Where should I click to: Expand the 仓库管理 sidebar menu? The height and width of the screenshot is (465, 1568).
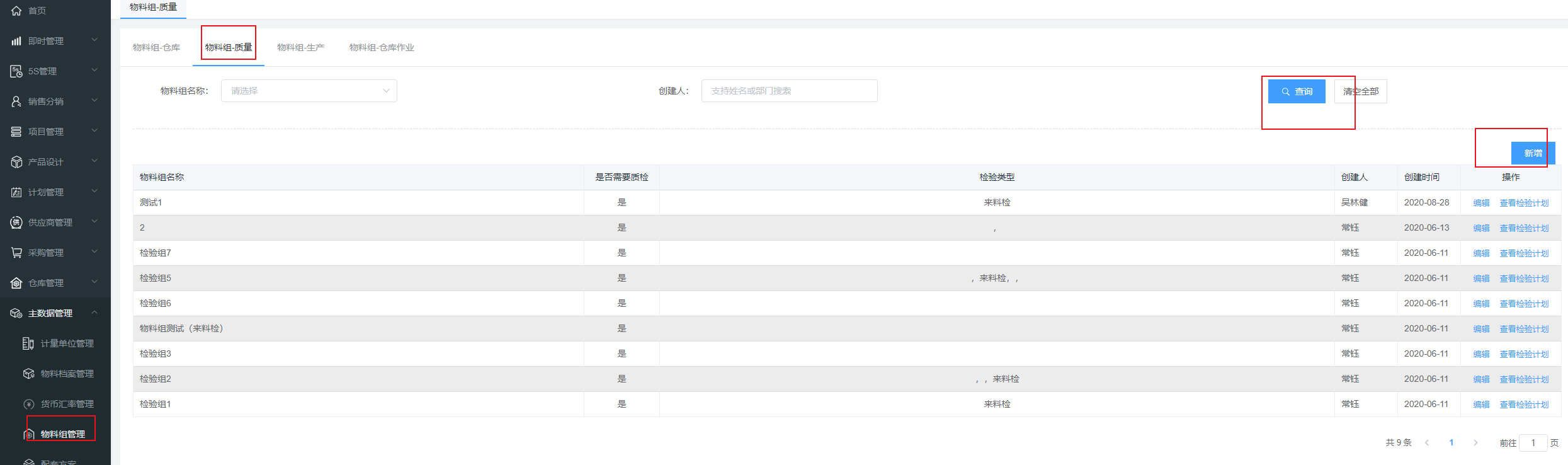[x=94, y=282]
